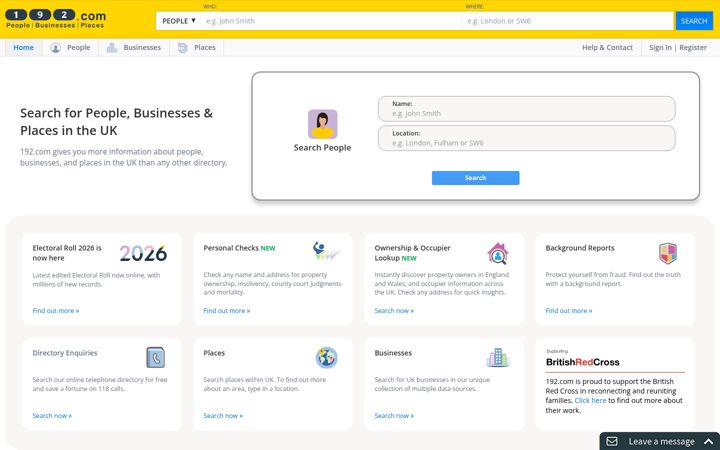
Task: Click the 192.com logo
Action: point(56,19)
